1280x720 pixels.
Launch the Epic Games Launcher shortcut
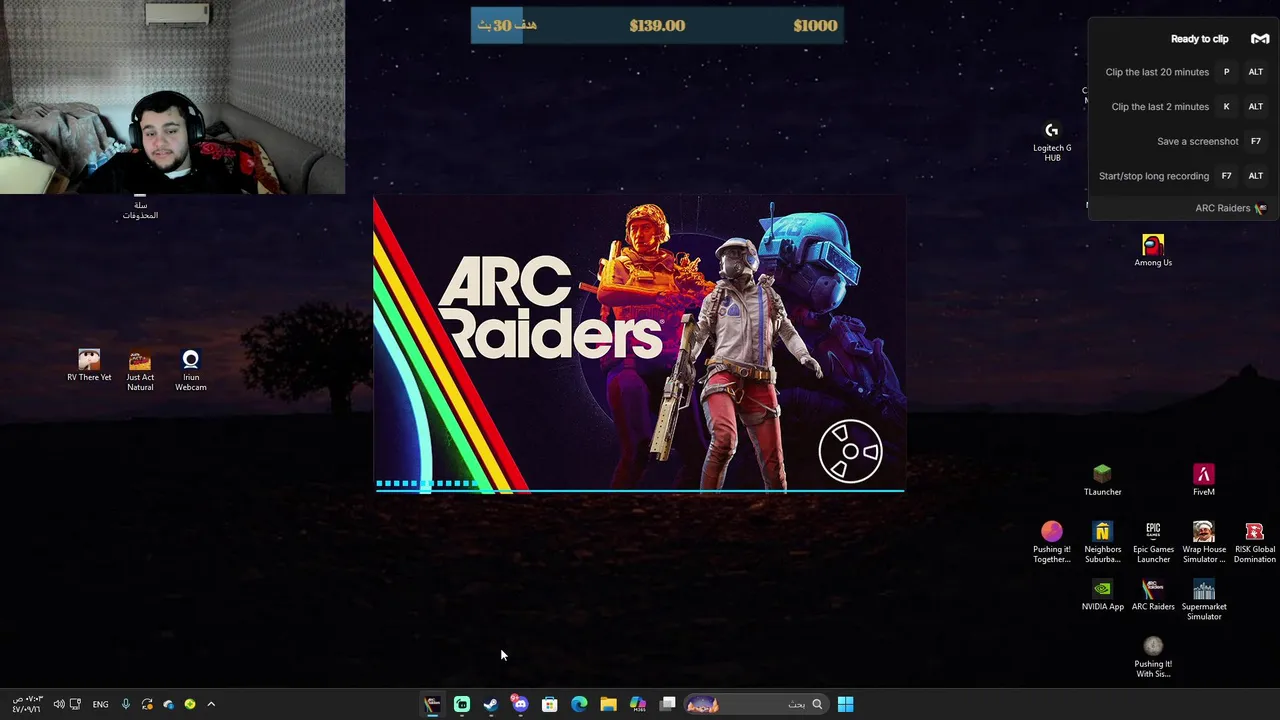(1153, 542)
